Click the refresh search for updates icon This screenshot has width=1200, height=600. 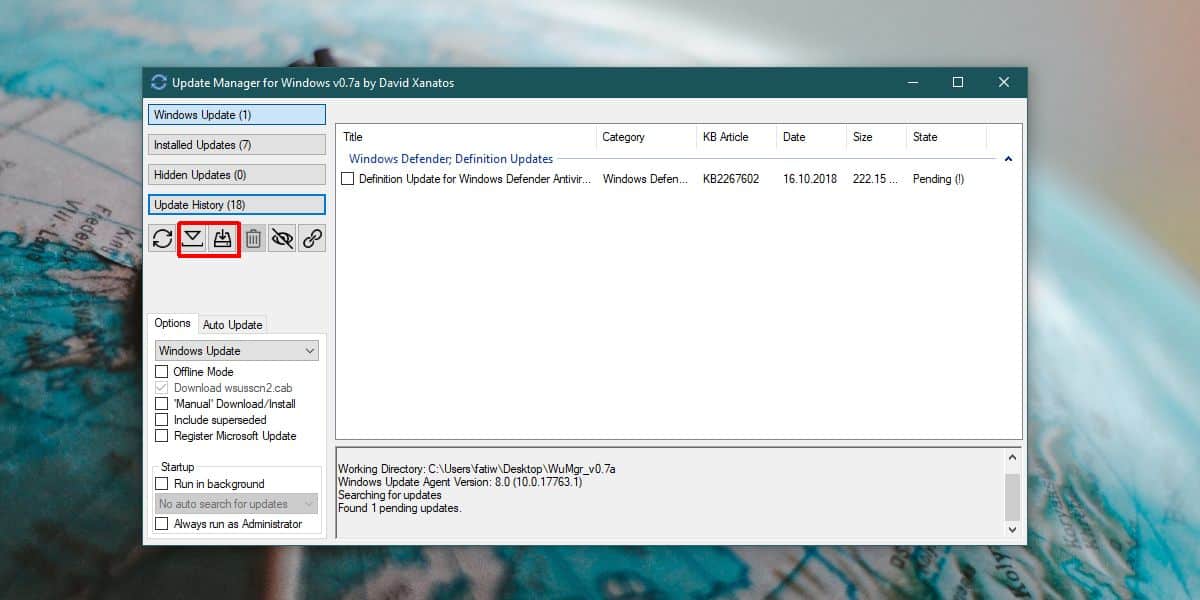point(162,239)
